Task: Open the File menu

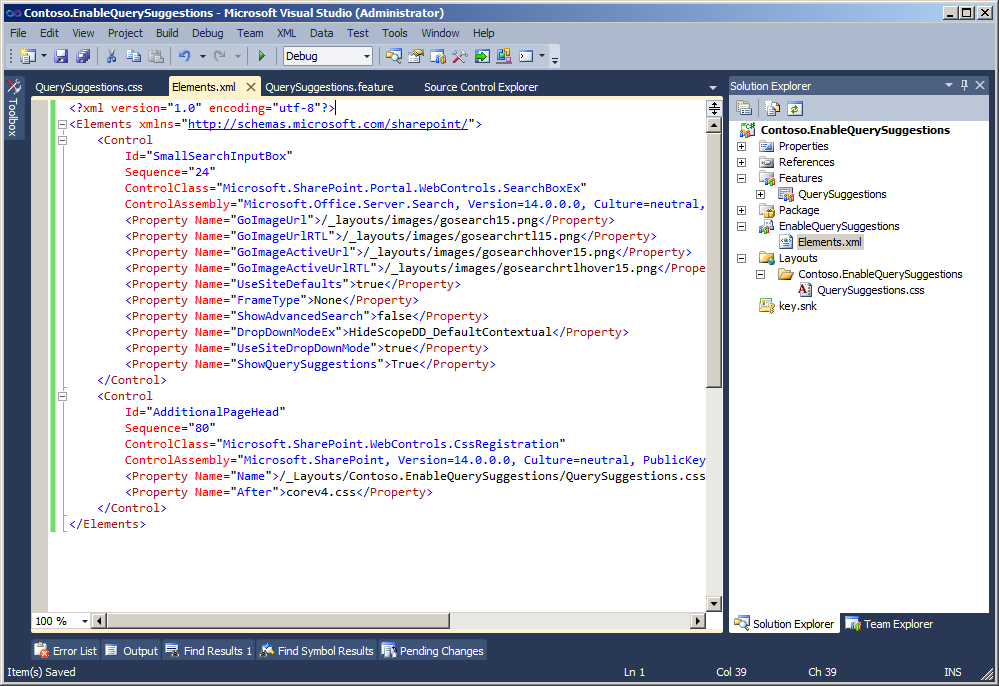Action: [18, 33]
